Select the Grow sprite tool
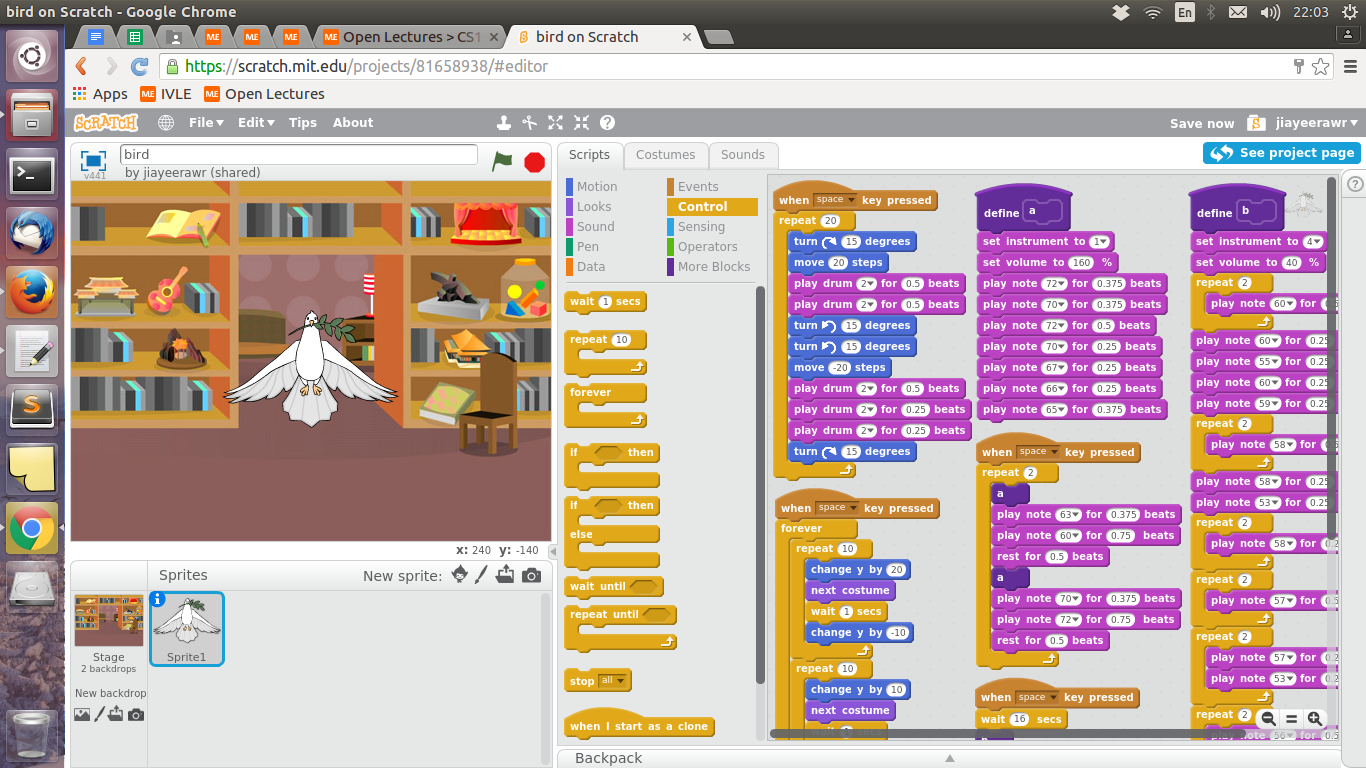This screenshot has width=1366, height=768. (x=556, y=122)
